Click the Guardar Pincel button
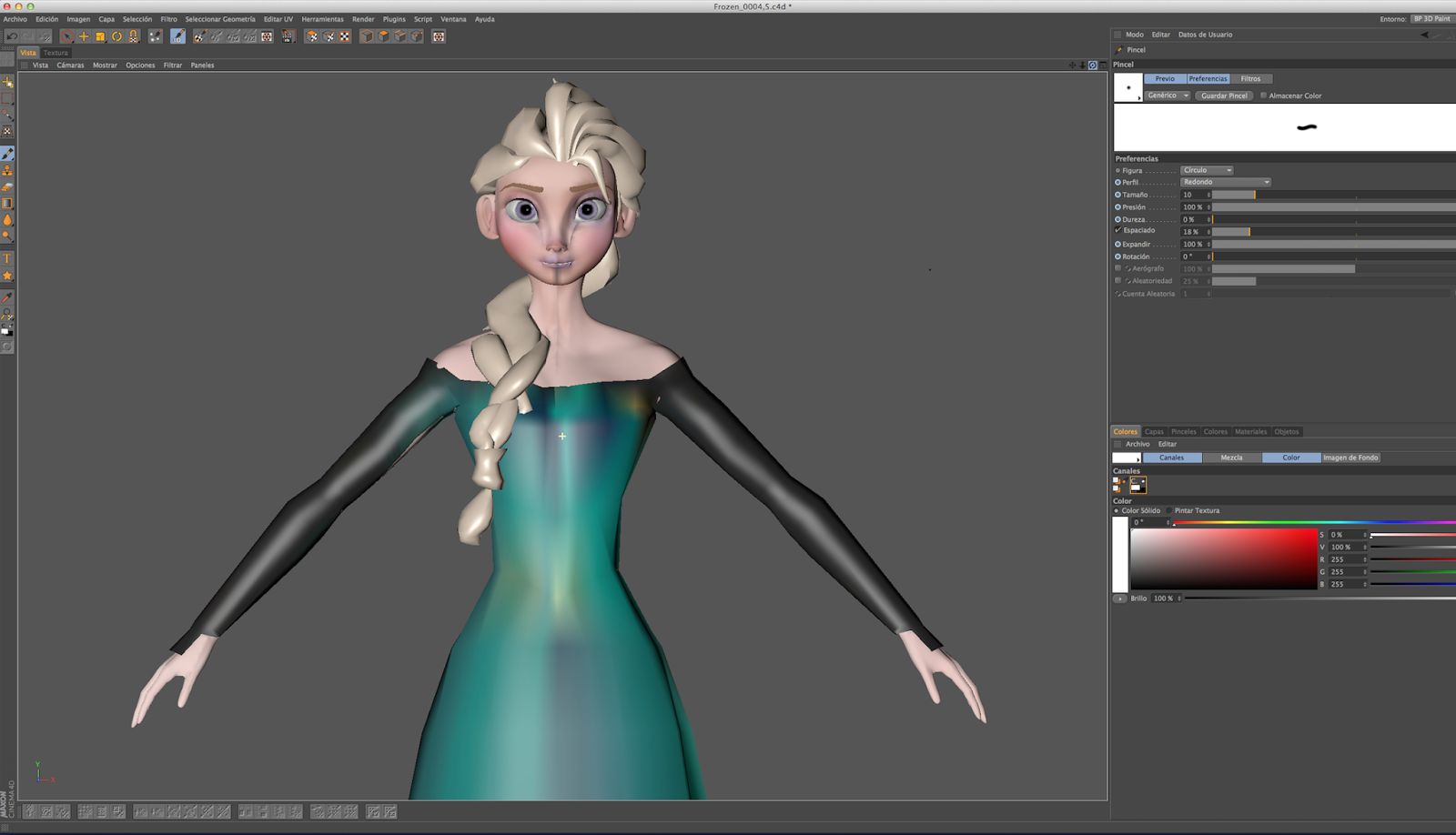Viewport: 1456px width, 835px height. tap(1224, 96)
